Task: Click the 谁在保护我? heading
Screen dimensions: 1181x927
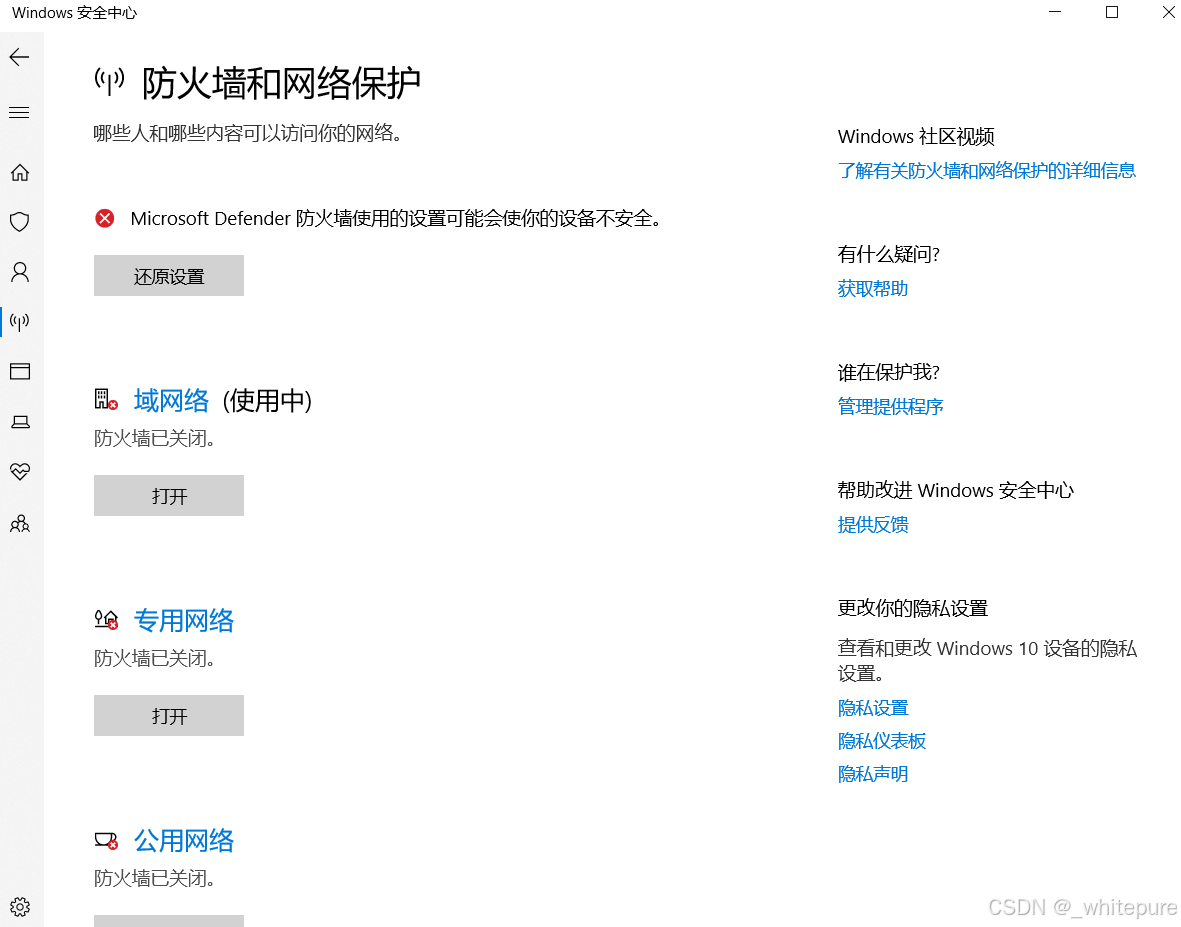Action: coord(889,372)
